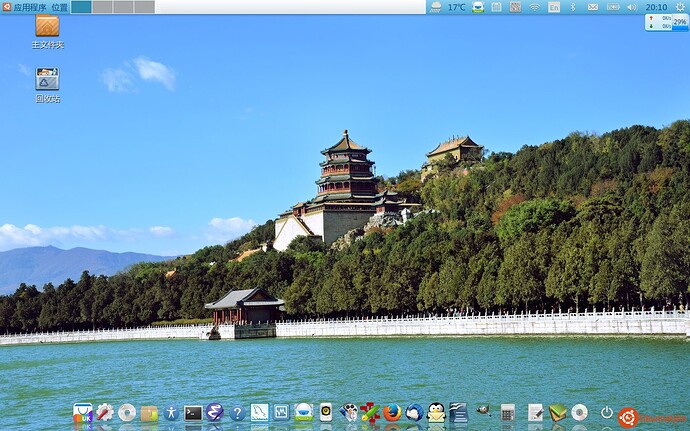Open the clipboard indicator in the top panel
Screen dimensions: 690x431
496,7
